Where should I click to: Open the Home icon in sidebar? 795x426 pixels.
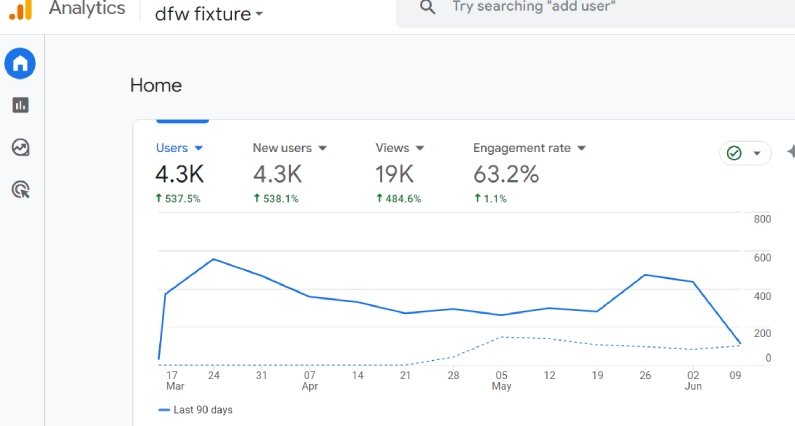click(x=20, y=63)
